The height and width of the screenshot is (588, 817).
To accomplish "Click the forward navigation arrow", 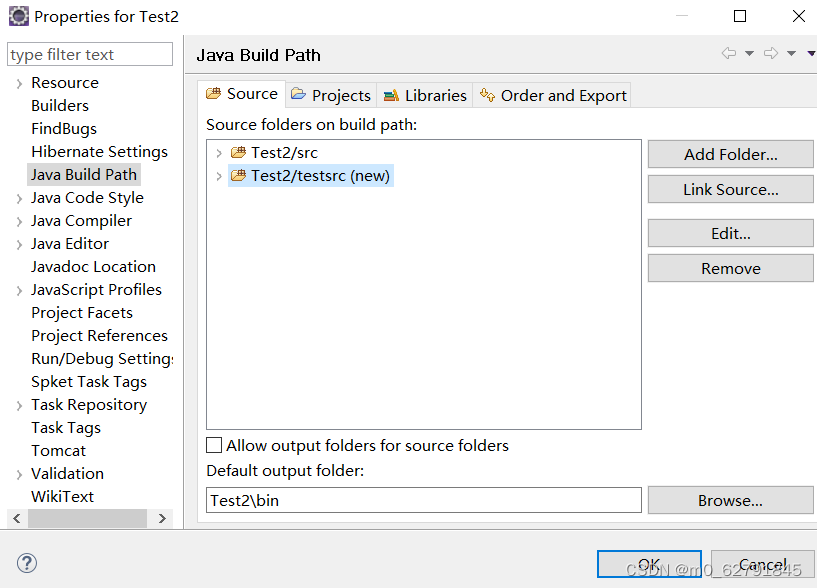I will click(770, 53).
